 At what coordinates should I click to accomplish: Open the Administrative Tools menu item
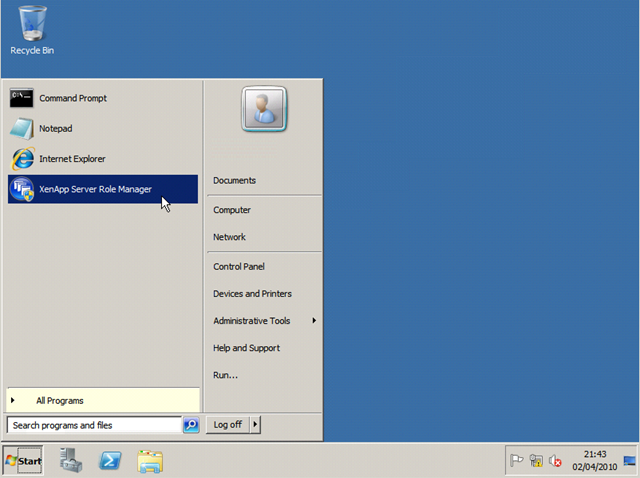pyautogui.click(x=264, y=321)
